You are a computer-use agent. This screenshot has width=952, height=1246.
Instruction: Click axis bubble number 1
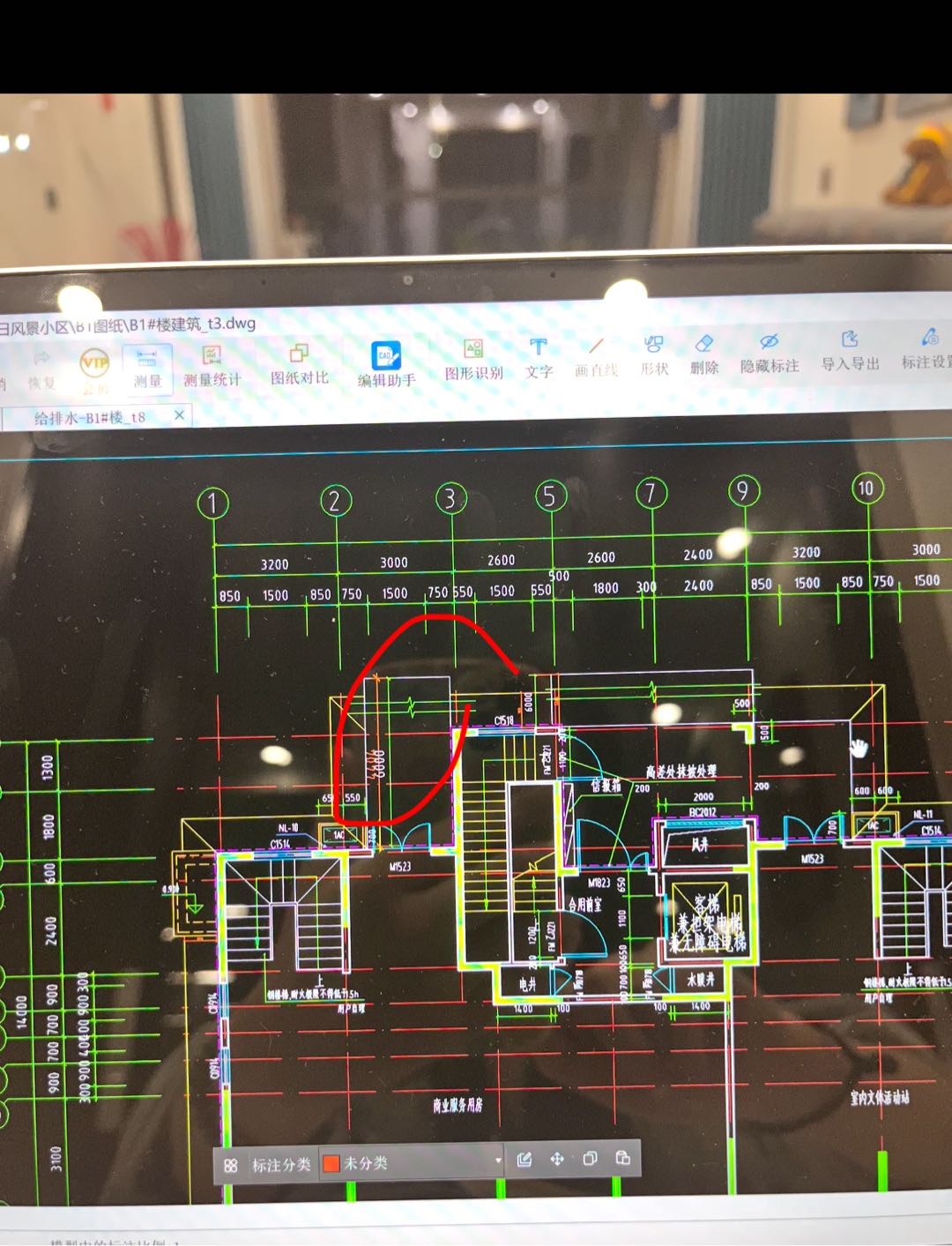tap(212, 504)
